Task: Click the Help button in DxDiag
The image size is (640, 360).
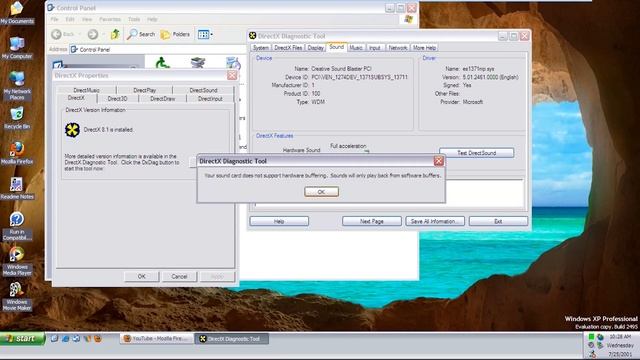Action: [x=279, y=221]
